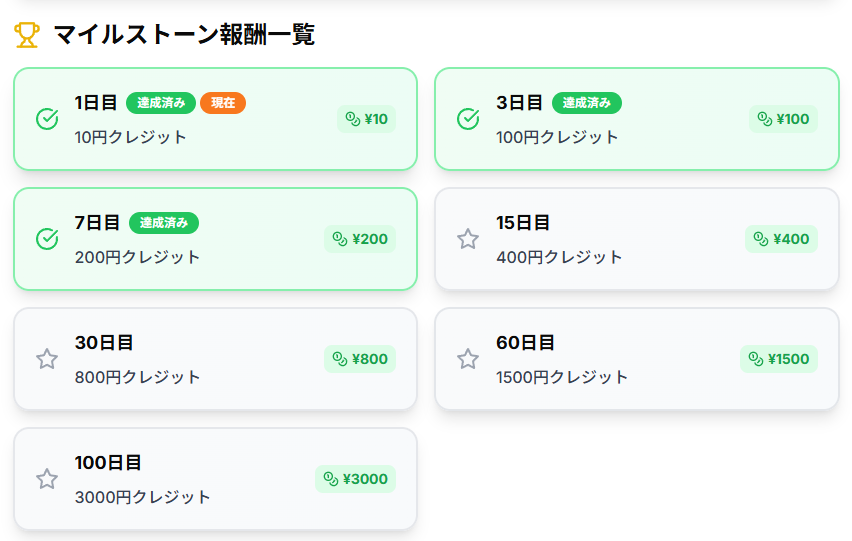852x541 pixels.
Task: Click the ¥10 coin reward chip
Action: (x=366, y=119)
